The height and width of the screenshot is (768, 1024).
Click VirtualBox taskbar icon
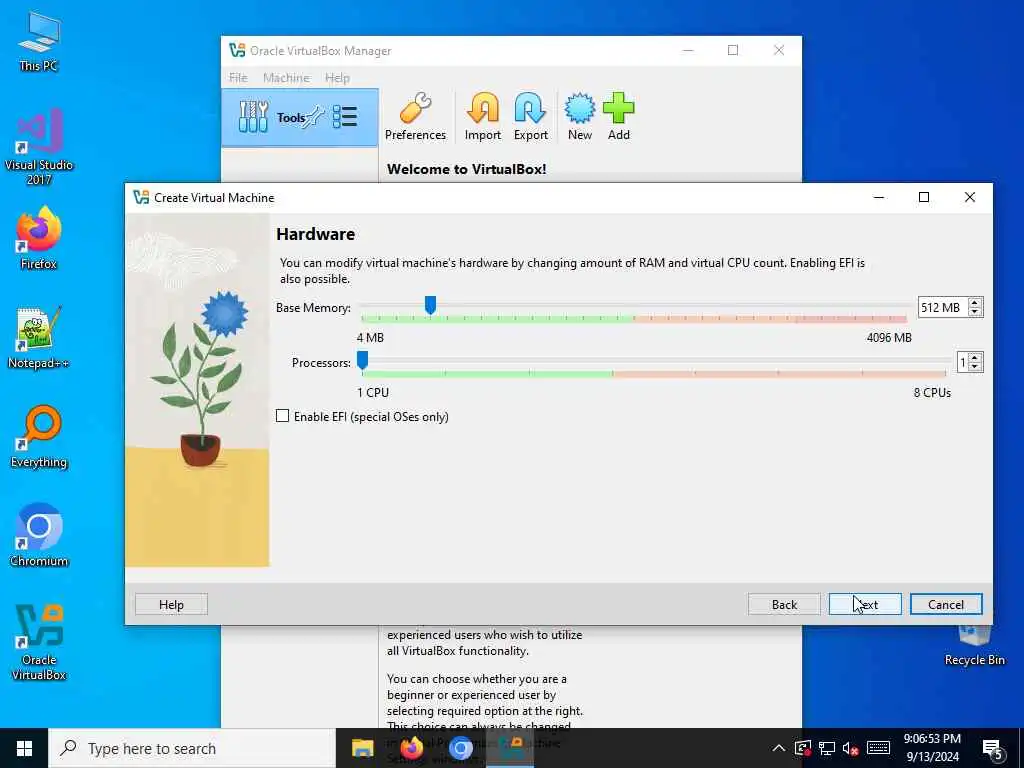[x=510, y=748]
